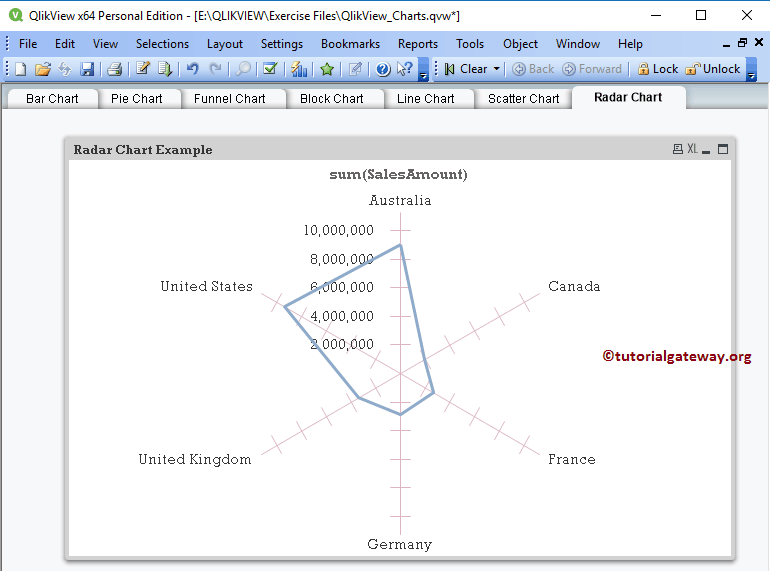Print using the printer icon
Image resolution: width=770 pixels, height=571 pixels.
point(114,69)
